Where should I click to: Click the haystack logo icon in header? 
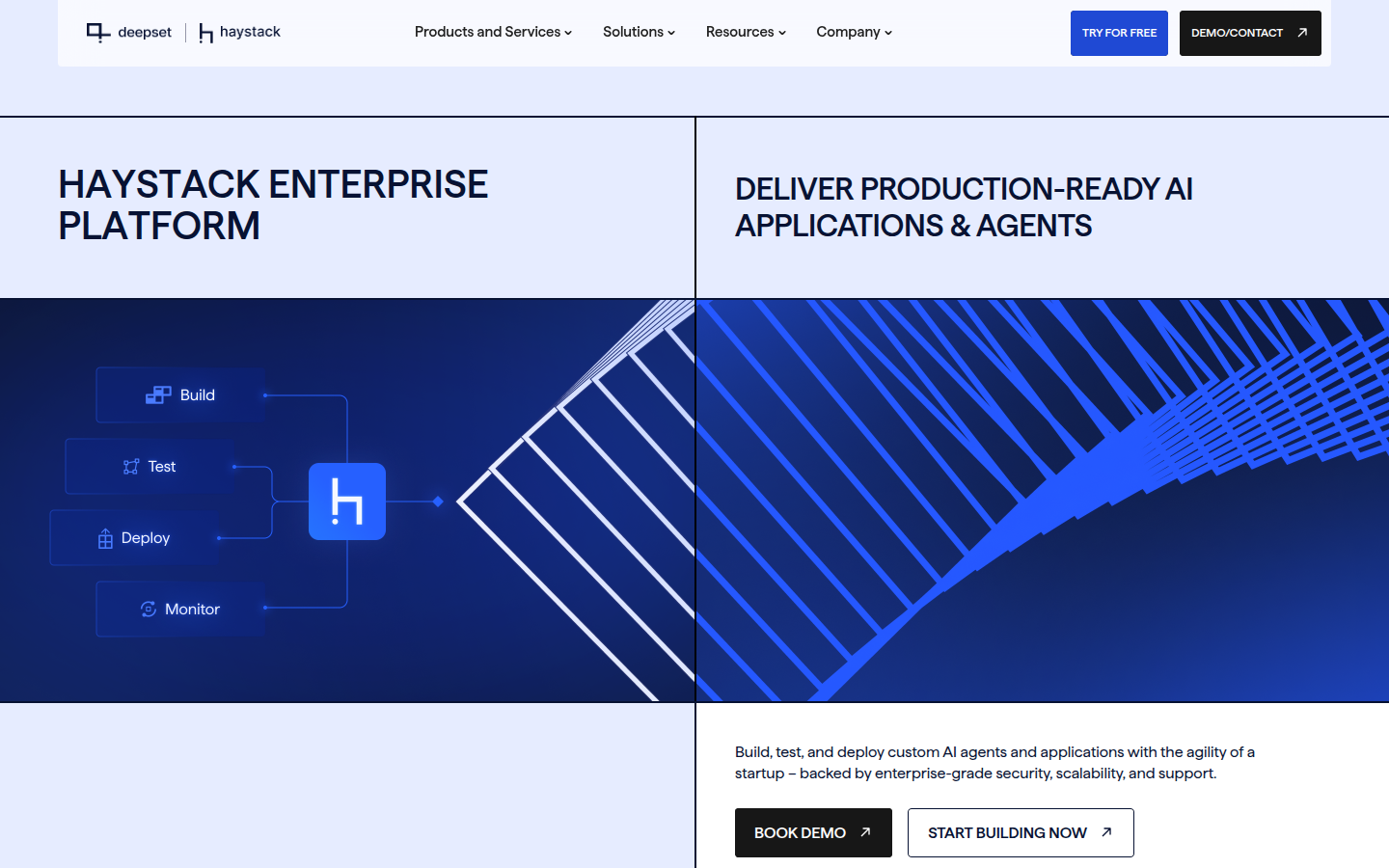point(205,34)
